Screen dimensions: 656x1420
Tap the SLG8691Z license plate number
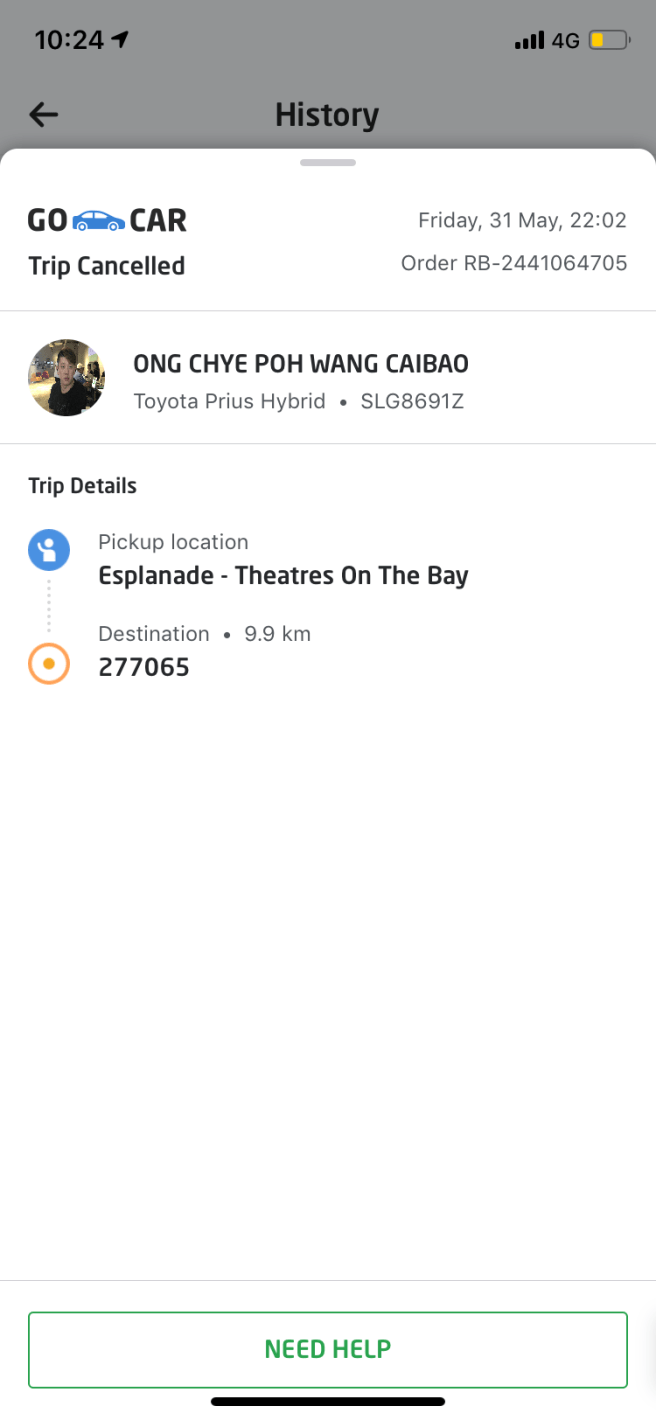click(x=412, y=402)
